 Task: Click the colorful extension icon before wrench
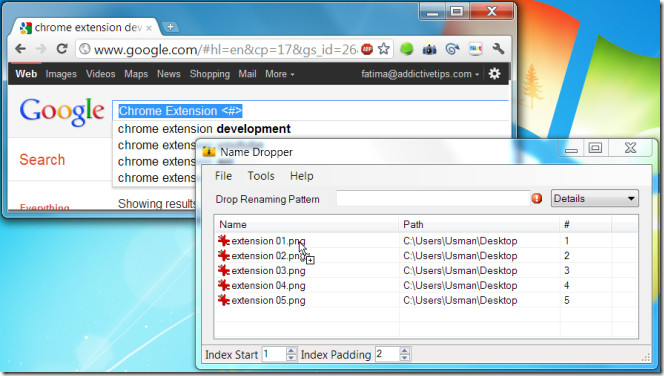coord(475,50)
